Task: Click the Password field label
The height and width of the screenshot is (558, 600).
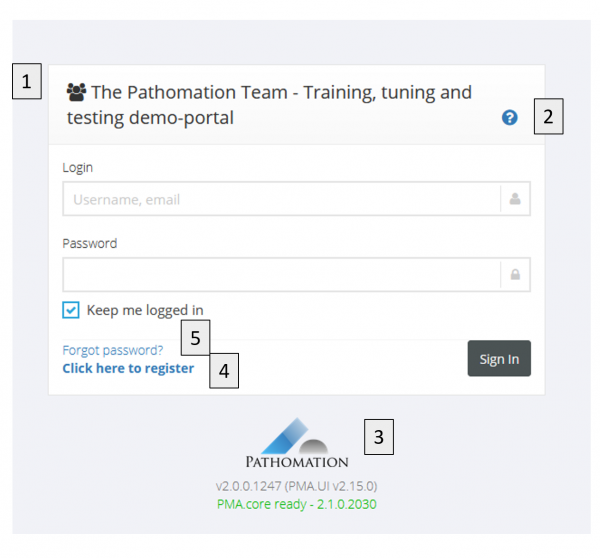Action: (90, 243)
